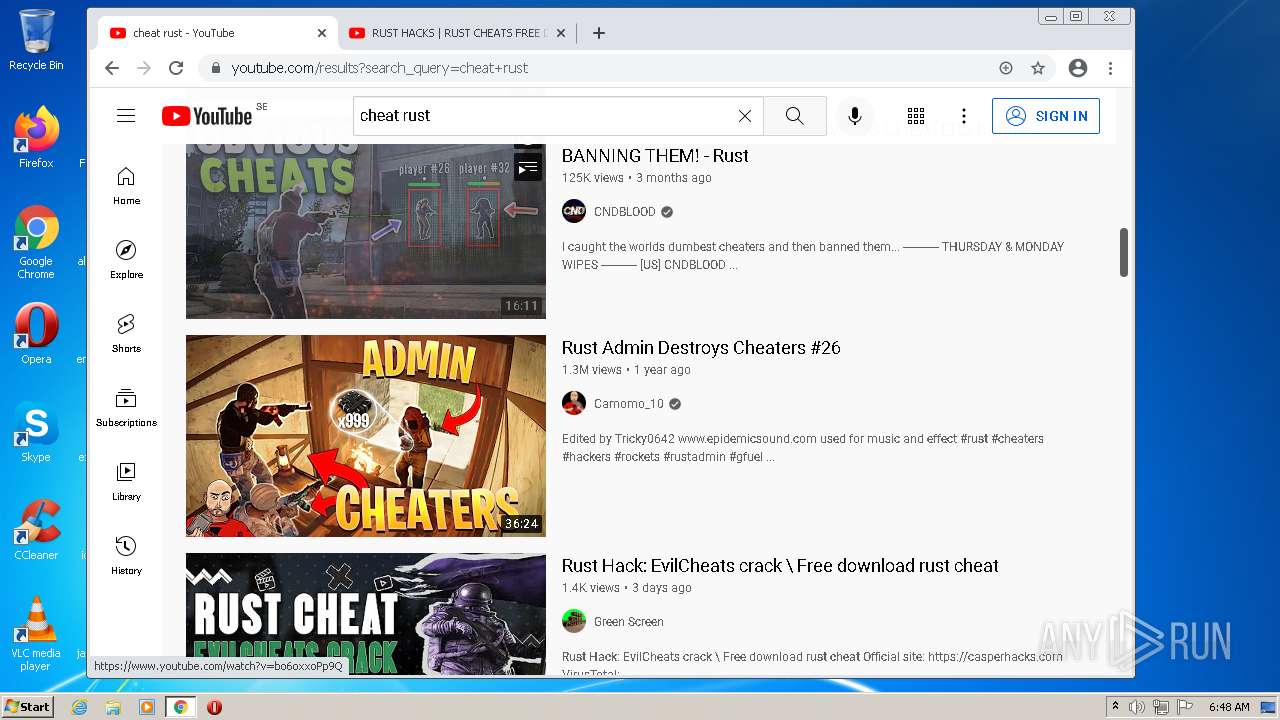
Task: Open YouTube settings three-dot menu
Action: [x=964, y=116]
